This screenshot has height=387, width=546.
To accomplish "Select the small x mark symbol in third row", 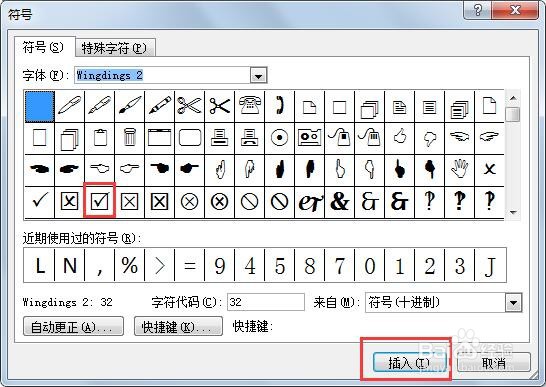I will (489, 170).
